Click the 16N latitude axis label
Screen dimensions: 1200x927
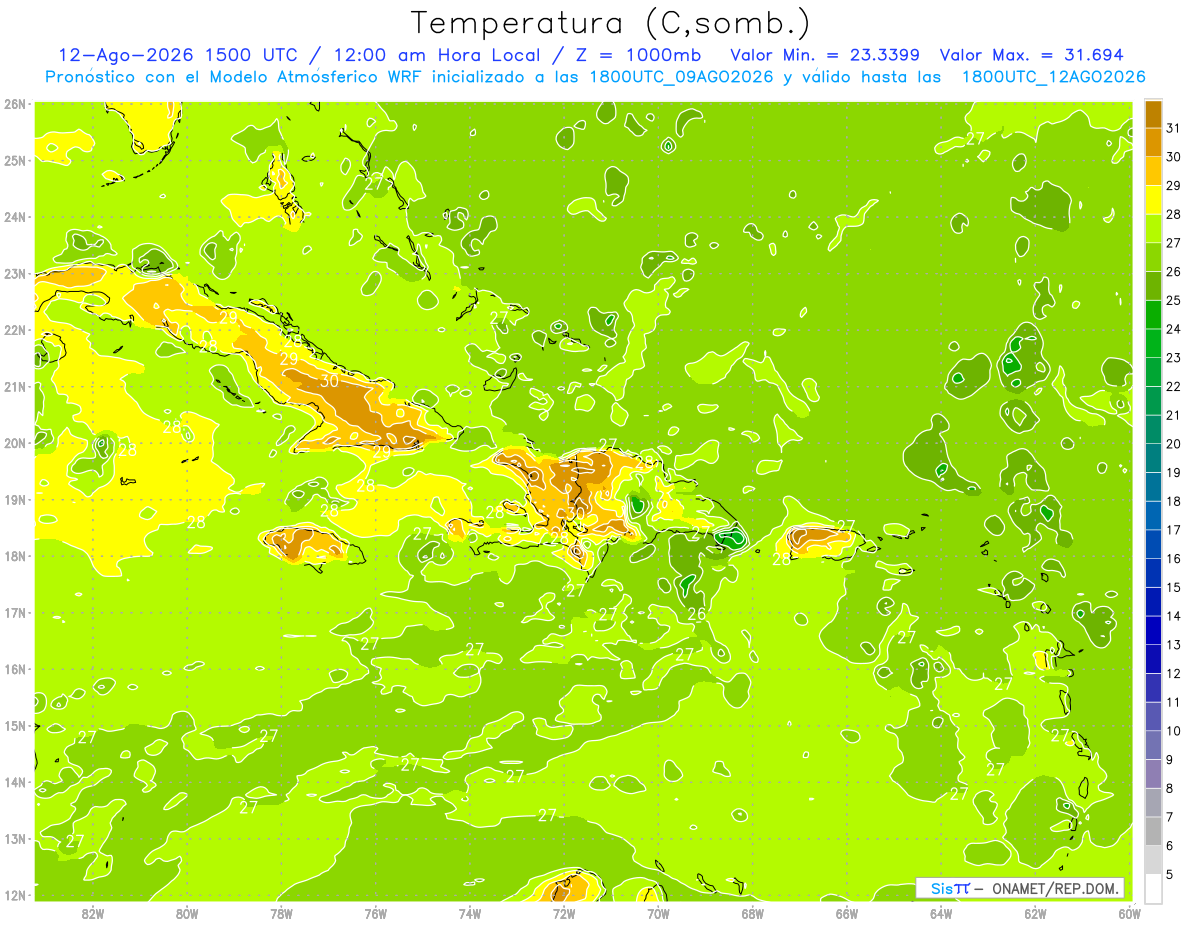click(15, 669)
